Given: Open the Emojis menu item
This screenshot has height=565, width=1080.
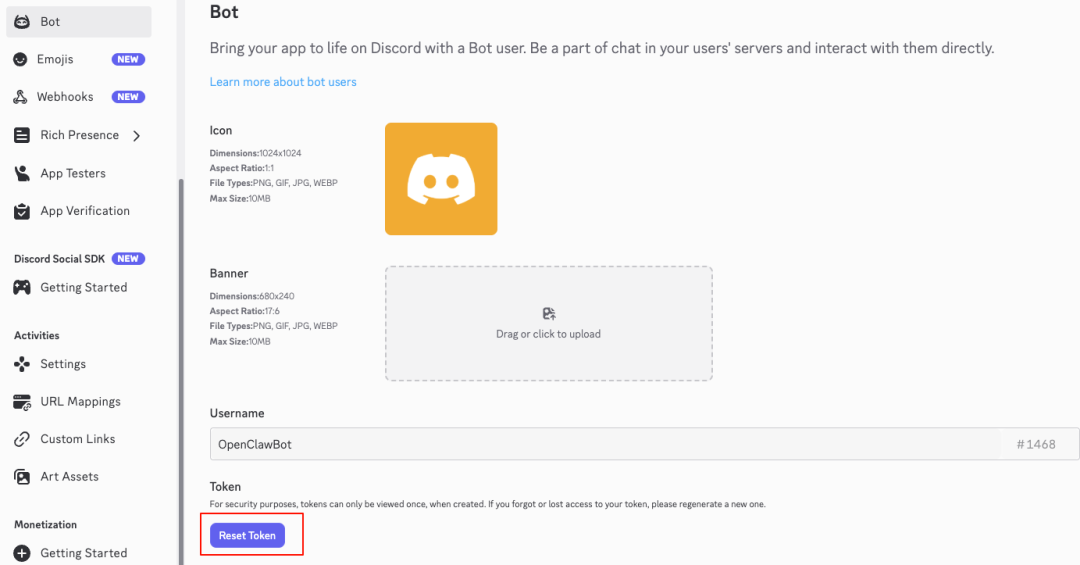Looking at the screenshot, I should (x=56, y=59).
